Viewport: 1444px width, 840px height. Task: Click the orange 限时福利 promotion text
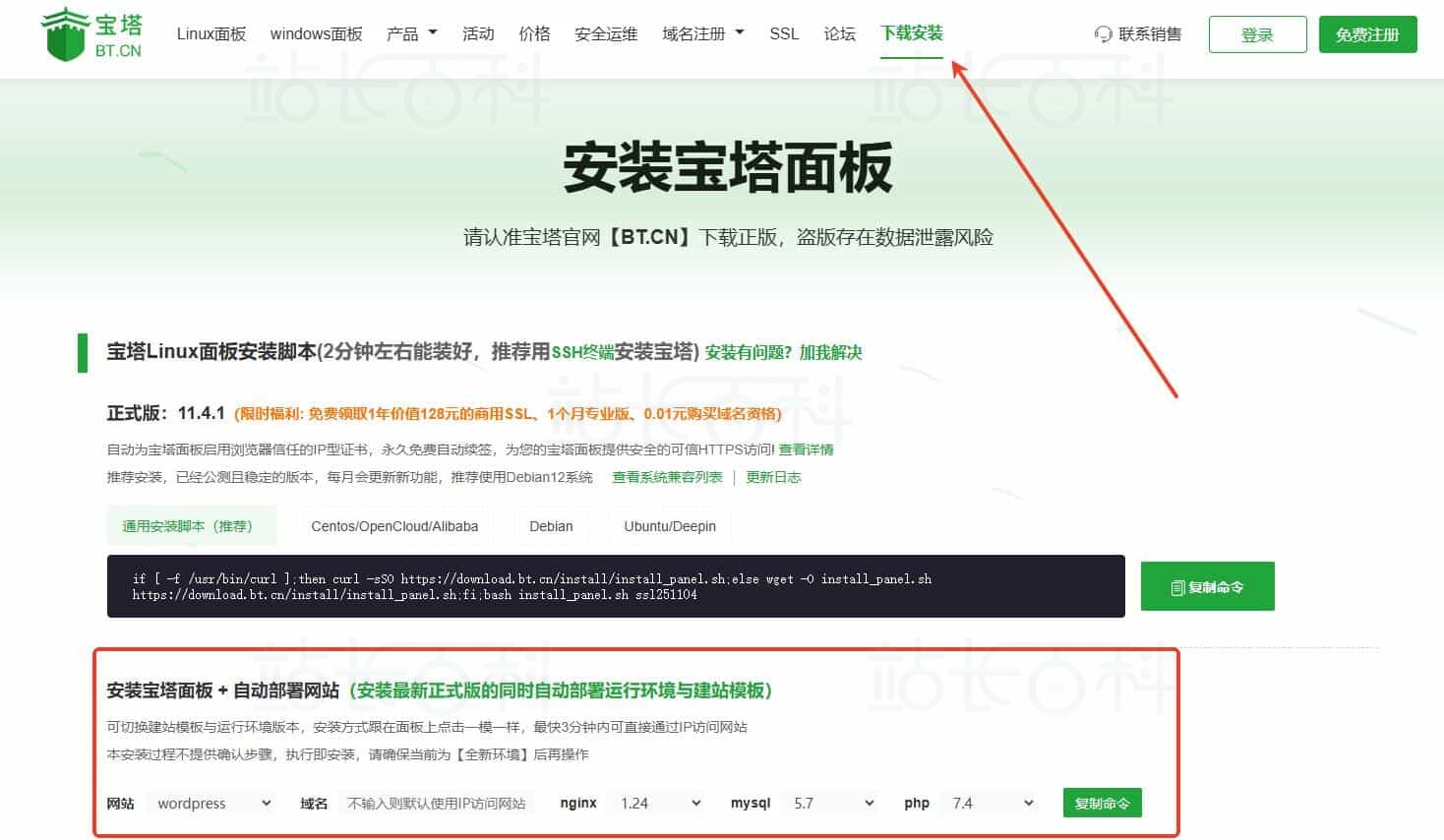tap(508, 414)
